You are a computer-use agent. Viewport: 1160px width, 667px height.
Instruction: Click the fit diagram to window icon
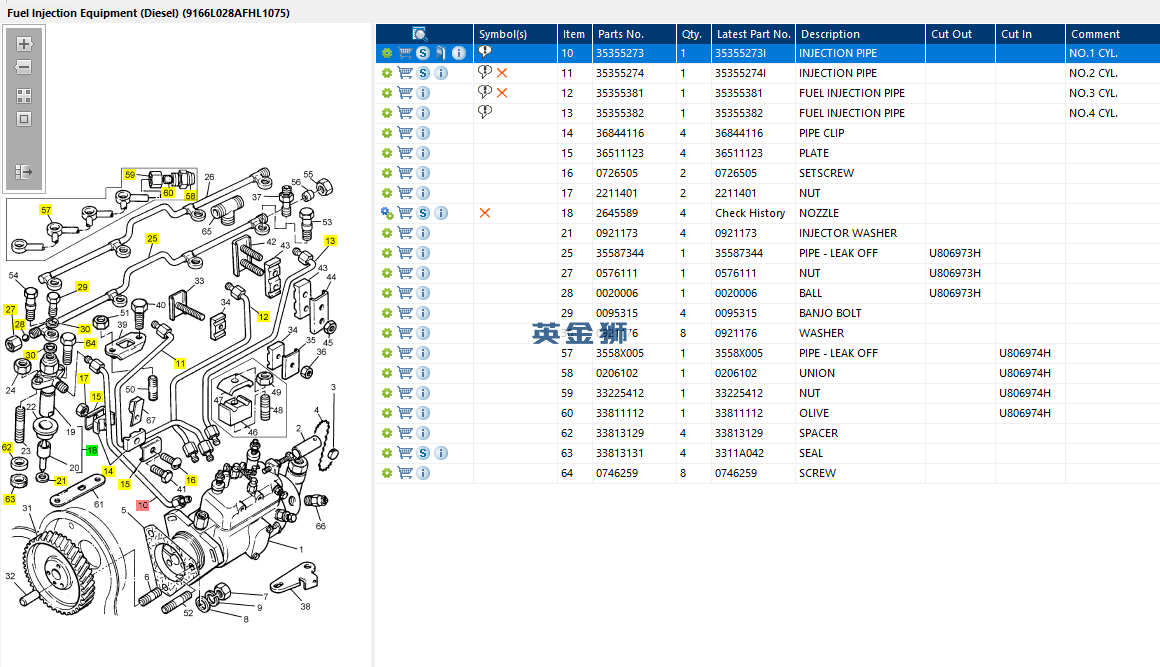click(x=24, y=119)
